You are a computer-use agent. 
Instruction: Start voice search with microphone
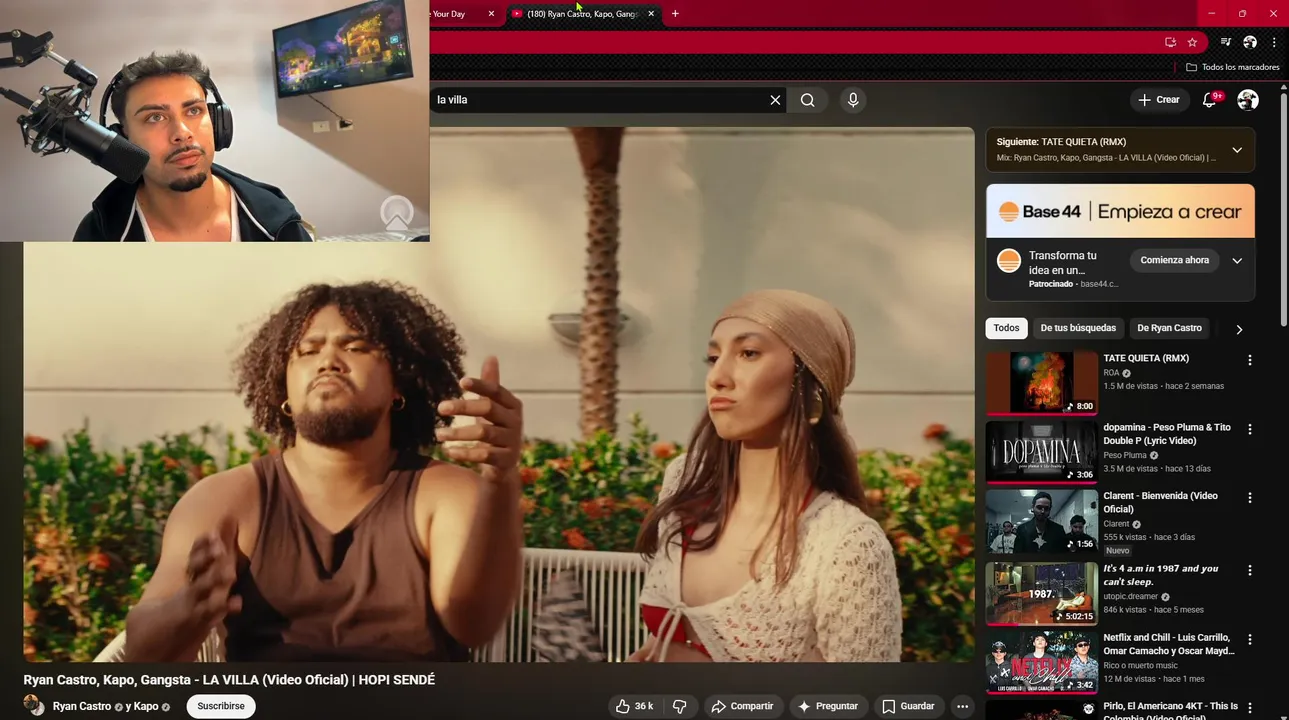[x=853, y=100]
